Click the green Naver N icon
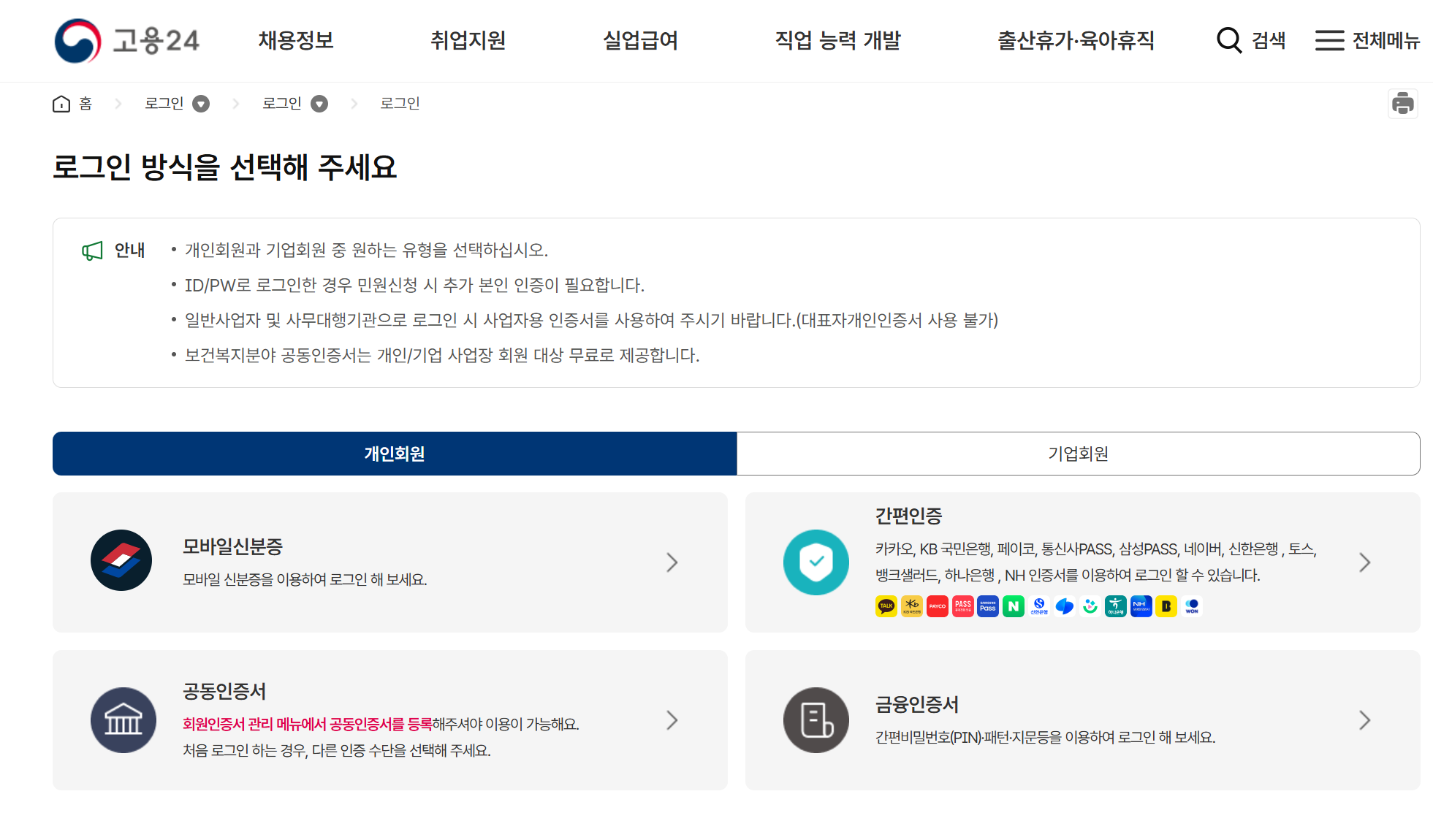This screenshot has height=840, width=1433. pyautogui.click(x=1013, y=606)
